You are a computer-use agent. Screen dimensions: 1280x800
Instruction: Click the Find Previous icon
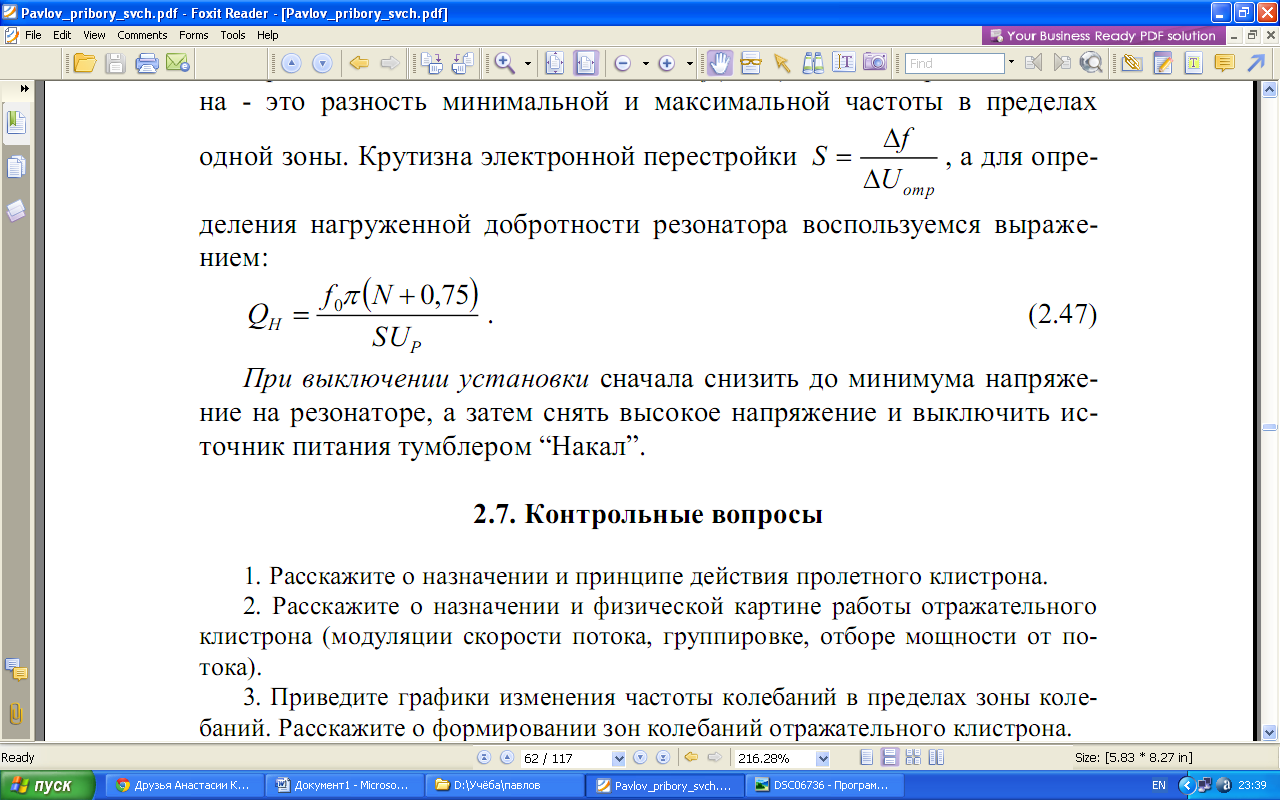pos(1034,63)
